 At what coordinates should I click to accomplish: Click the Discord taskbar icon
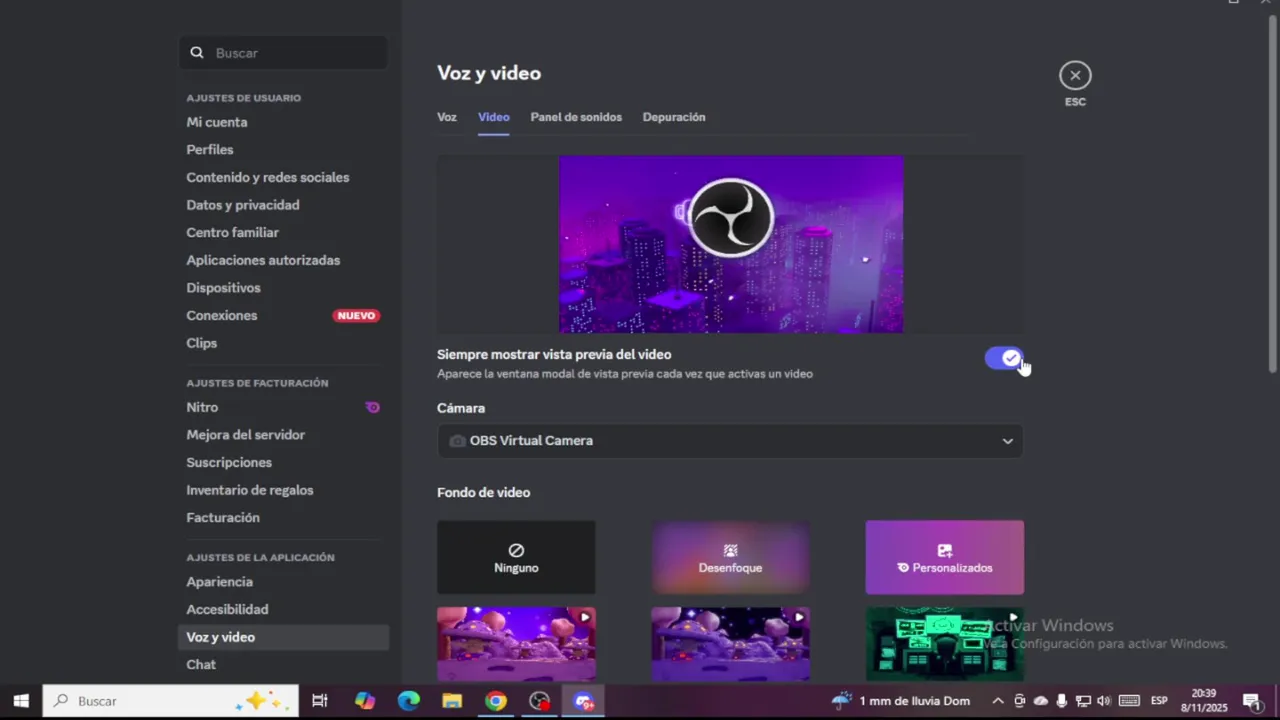coord(584,701)
